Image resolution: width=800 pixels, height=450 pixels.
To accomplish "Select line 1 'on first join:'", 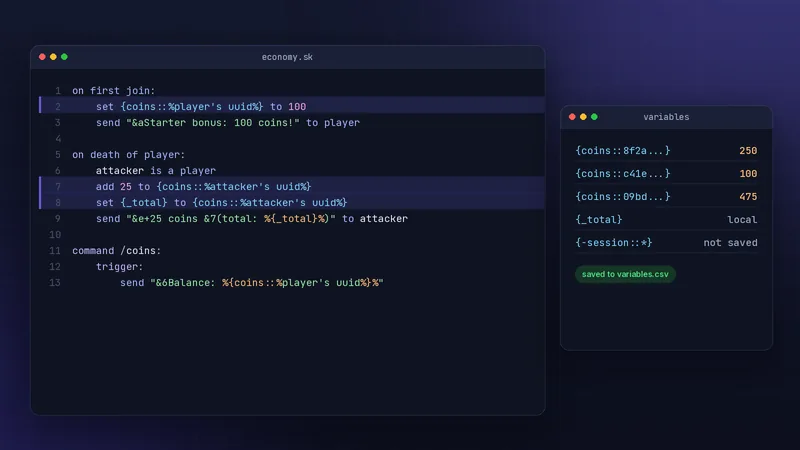I will 113,91.
